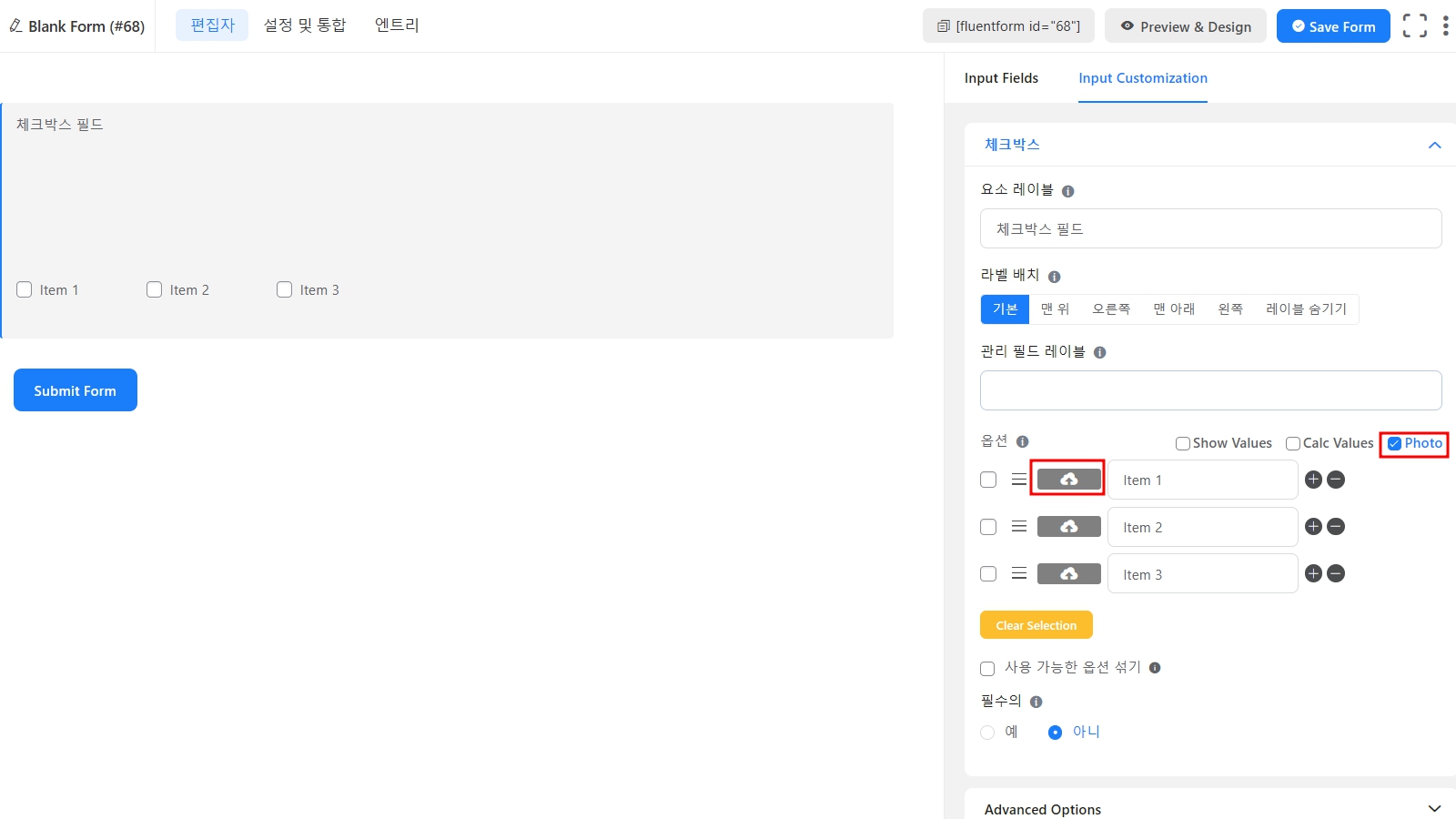The image size is (1456, 819).
Task: Check Item 2 in form preview
Action: (x=155, y=289)
